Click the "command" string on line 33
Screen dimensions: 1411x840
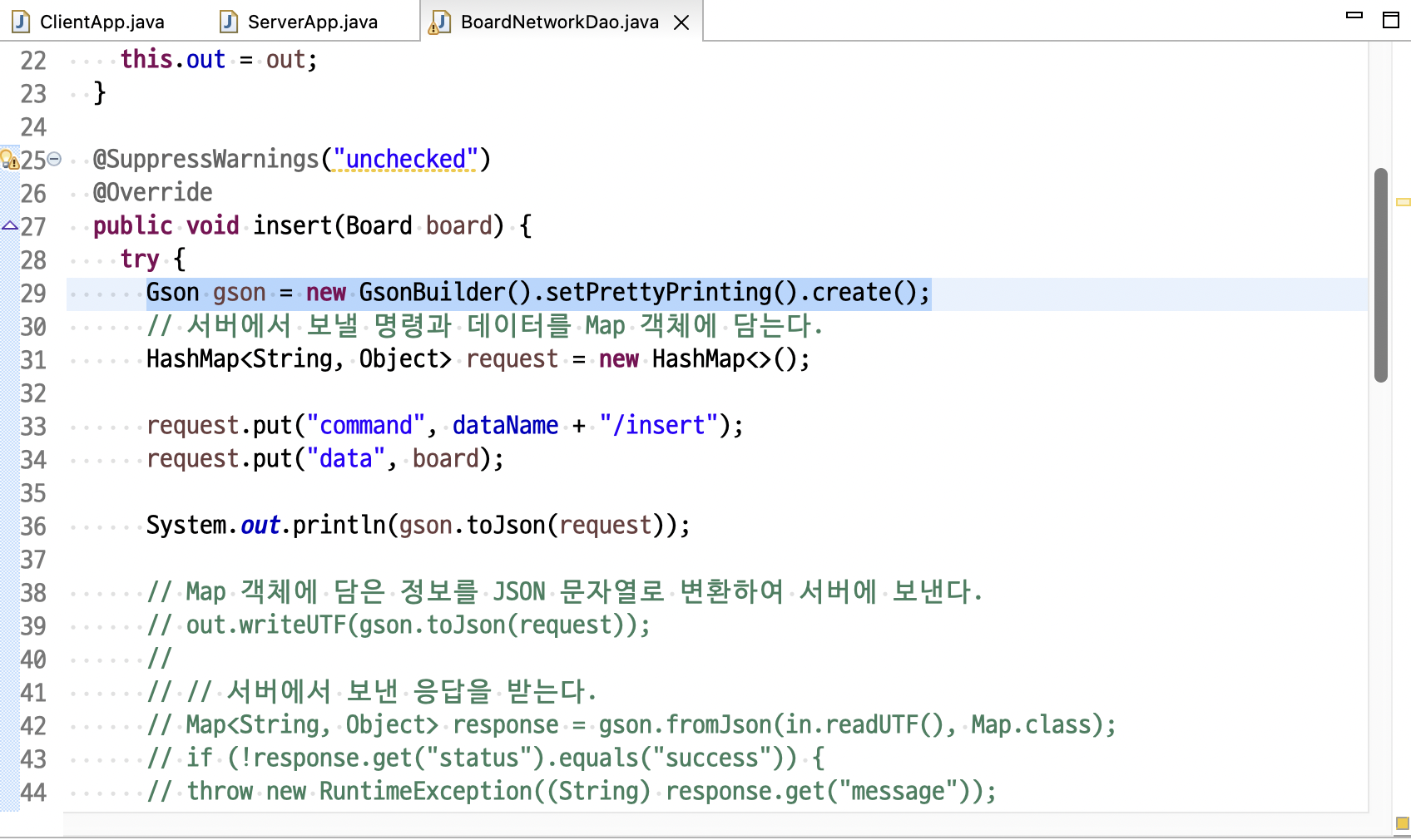(366, 425)
